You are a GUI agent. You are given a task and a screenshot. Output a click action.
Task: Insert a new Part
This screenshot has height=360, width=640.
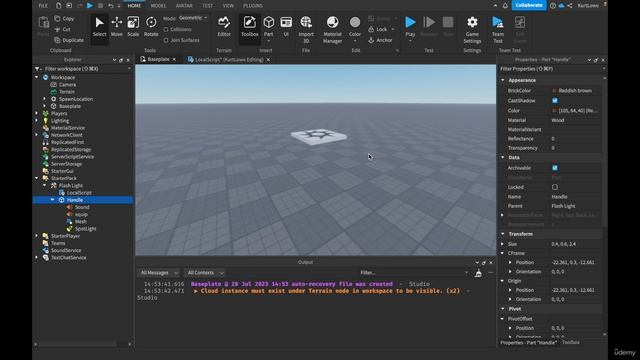click(x=269, y=27)
